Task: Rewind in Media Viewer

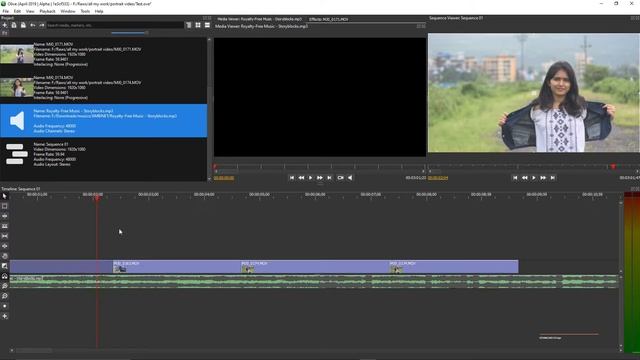Action: tap(301, 178)
